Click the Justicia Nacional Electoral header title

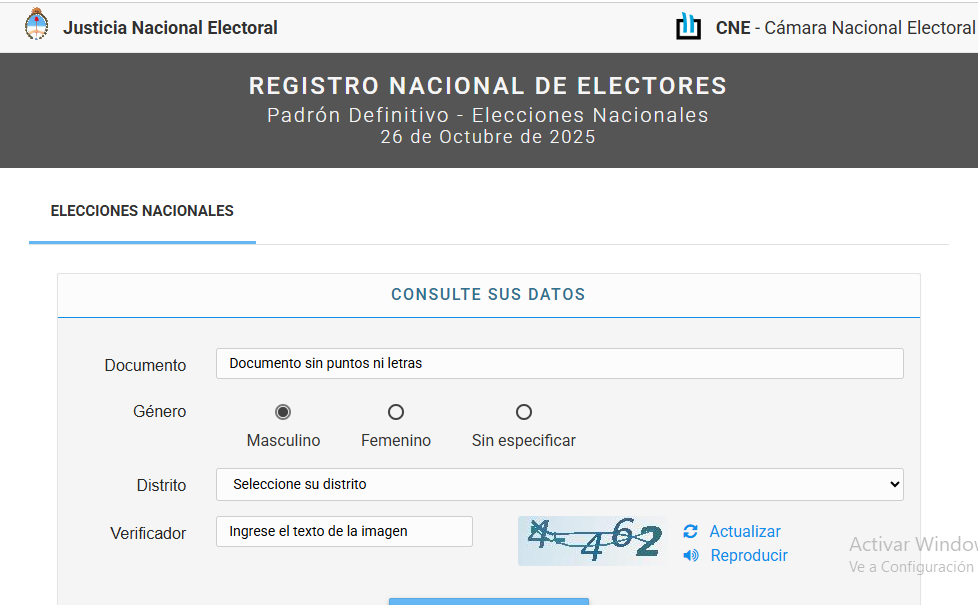[x=170, y=28]
